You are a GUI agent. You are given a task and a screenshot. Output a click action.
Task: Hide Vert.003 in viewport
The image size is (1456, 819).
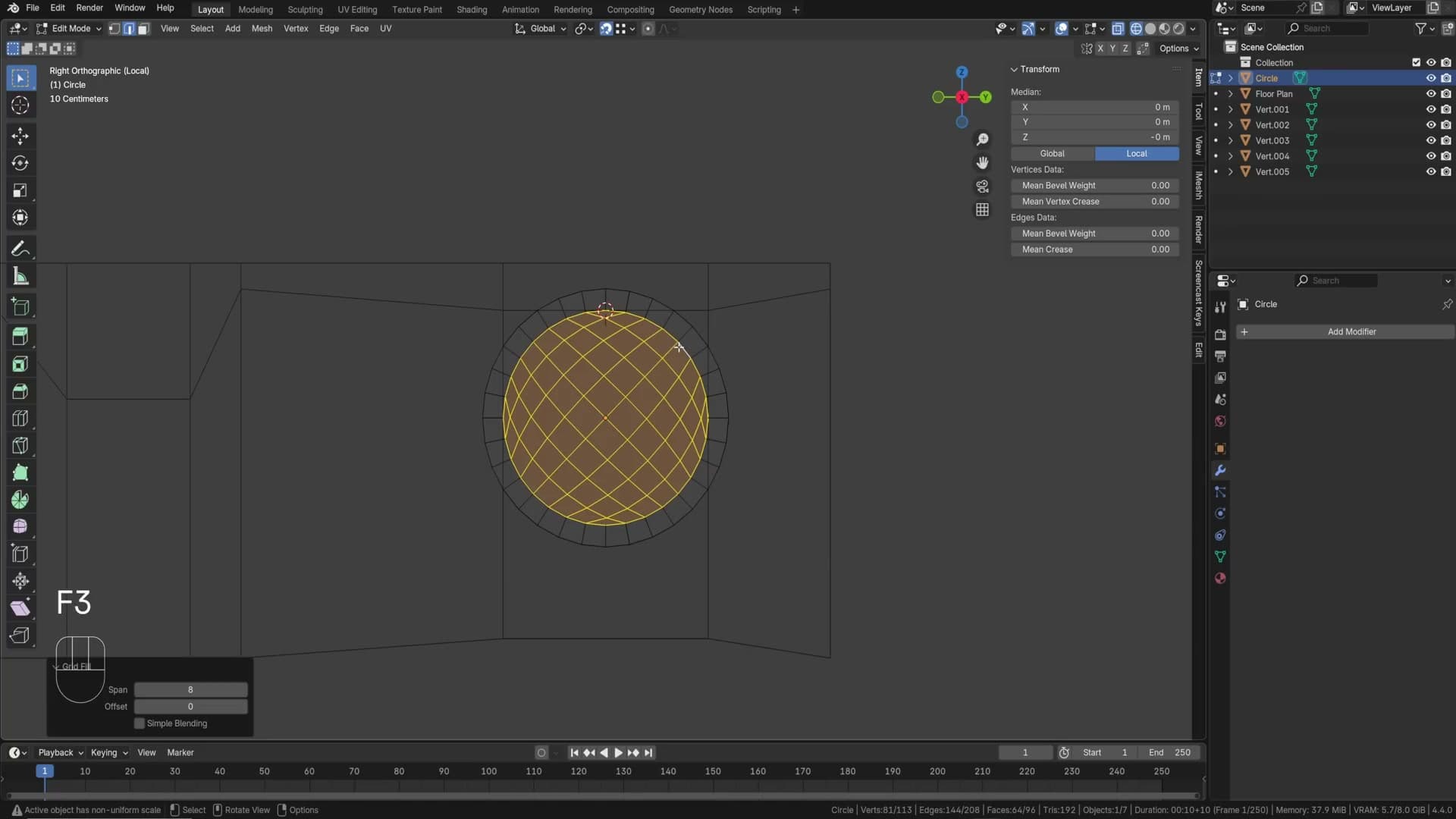point(1430,140)
